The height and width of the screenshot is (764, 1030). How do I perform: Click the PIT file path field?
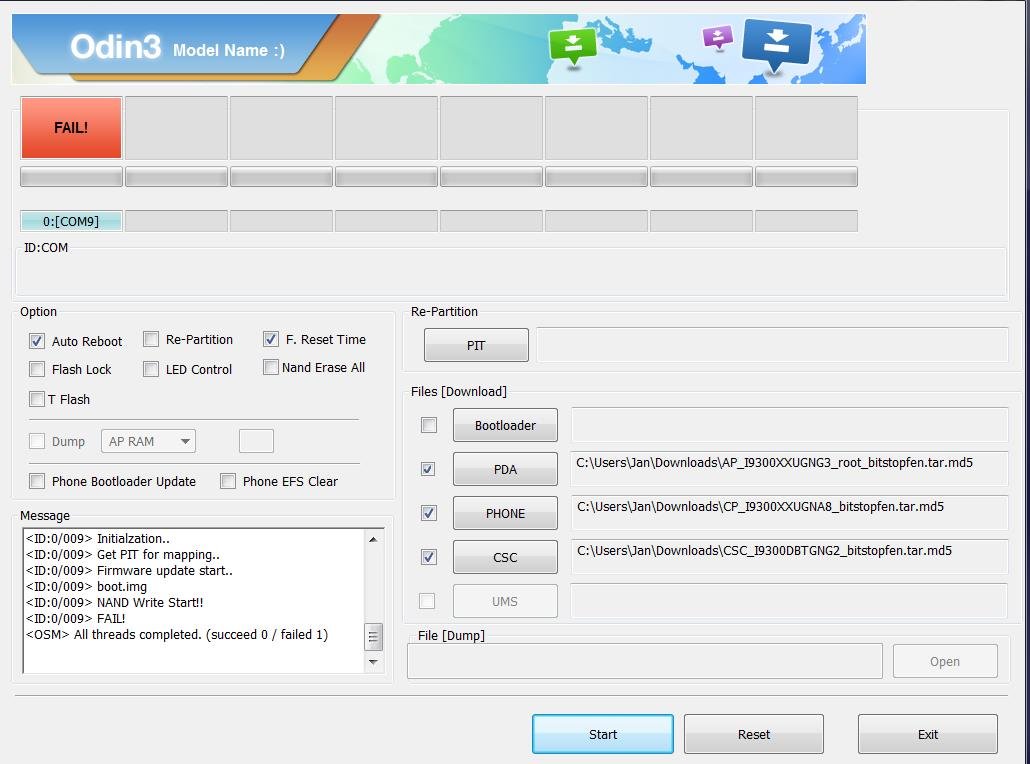(772, 344)
